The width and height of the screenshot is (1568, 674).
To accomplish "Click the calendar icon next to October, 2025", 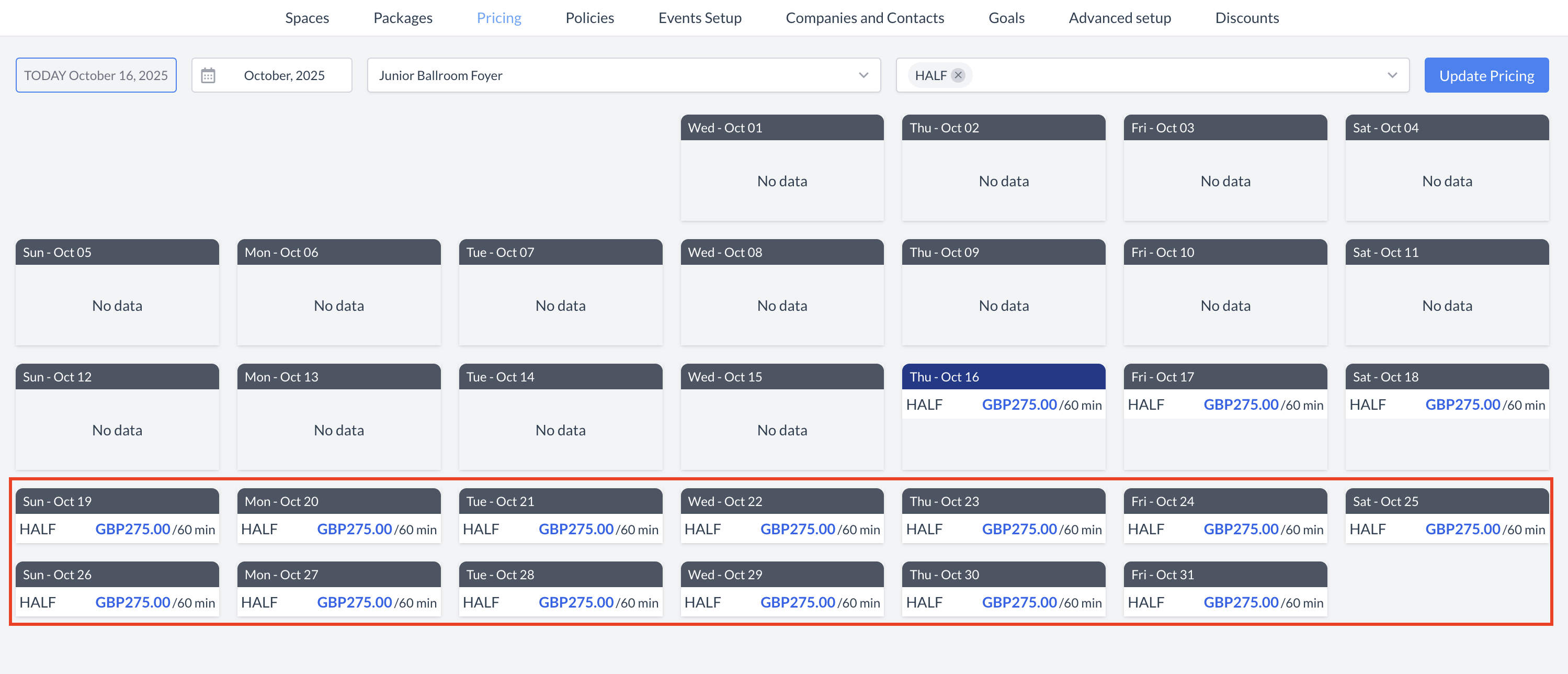I will [x=209, y=75].
